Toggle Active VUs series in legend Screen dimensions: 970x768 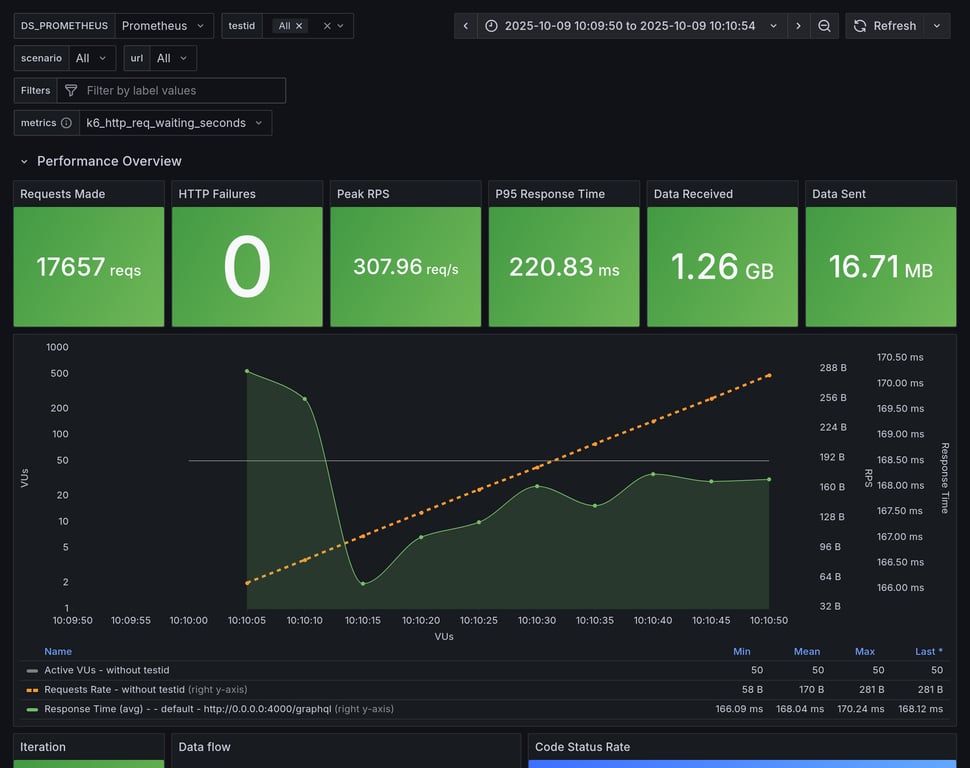[107, 670]
